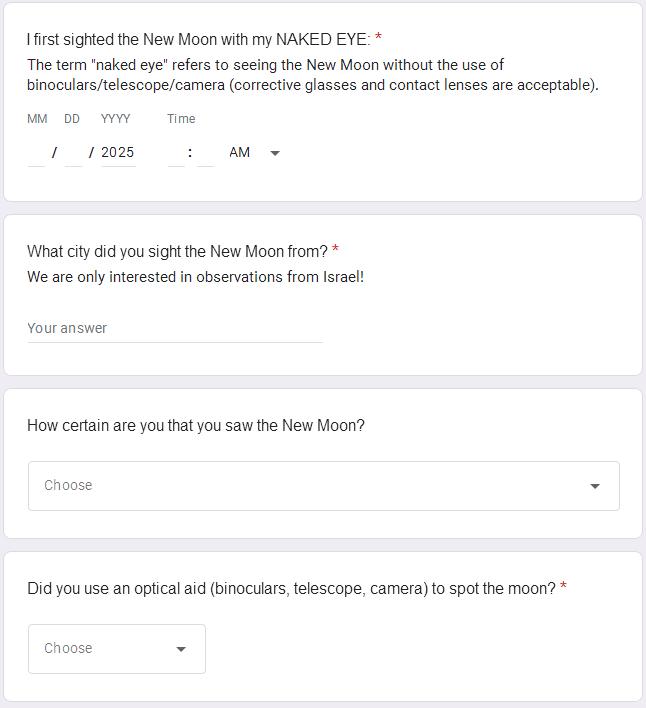Click the arrow icon in the certainty dropdown
This screenshot has width=646, height=708.
(595, 486)
